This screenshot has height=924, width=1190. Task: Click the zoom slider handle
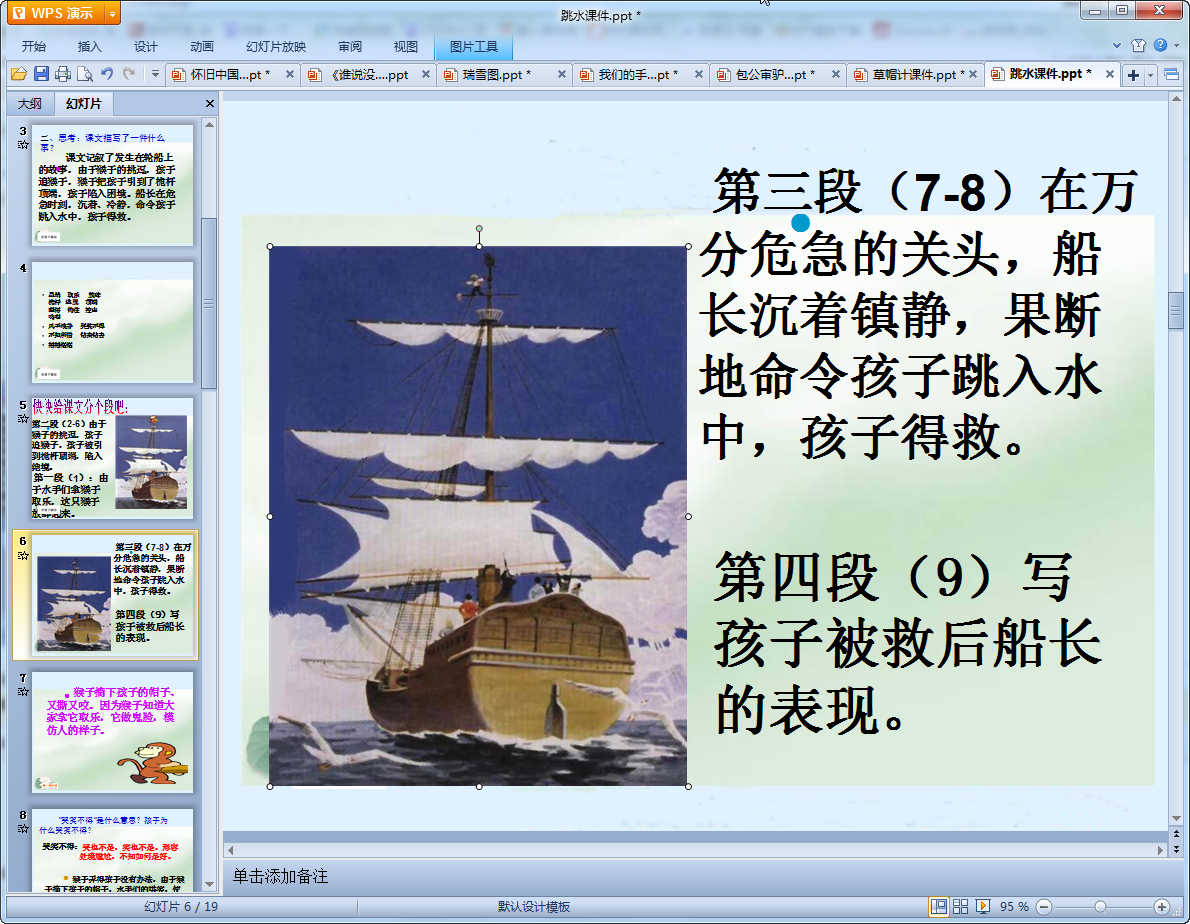tap(1100, 907)
